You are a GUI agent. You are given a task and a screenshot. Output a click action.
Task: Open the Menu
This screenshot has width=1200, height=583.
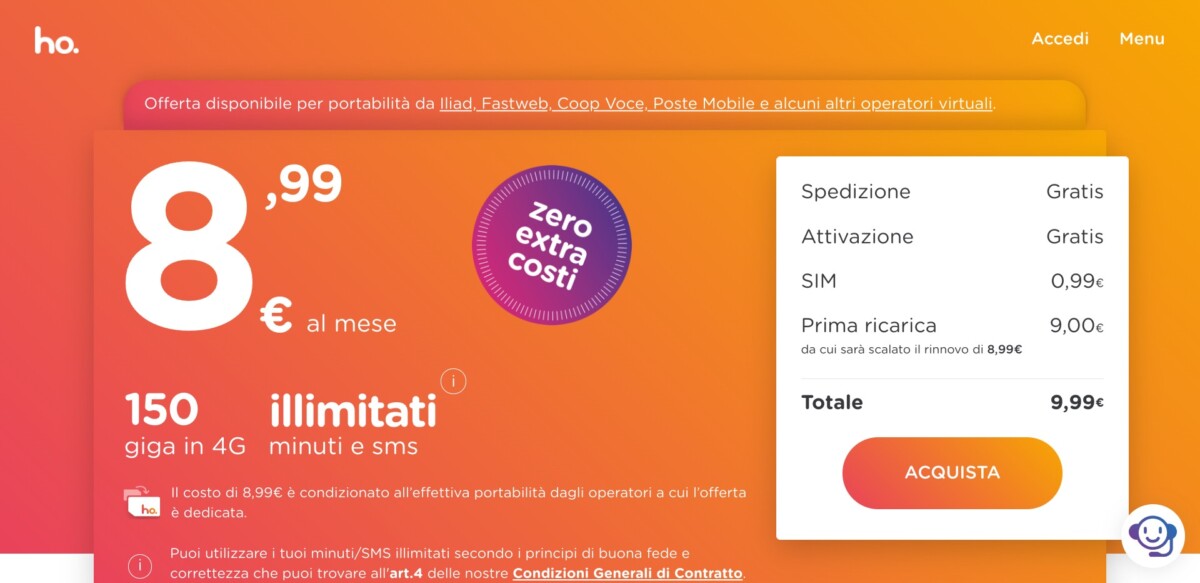(1142, 39)
